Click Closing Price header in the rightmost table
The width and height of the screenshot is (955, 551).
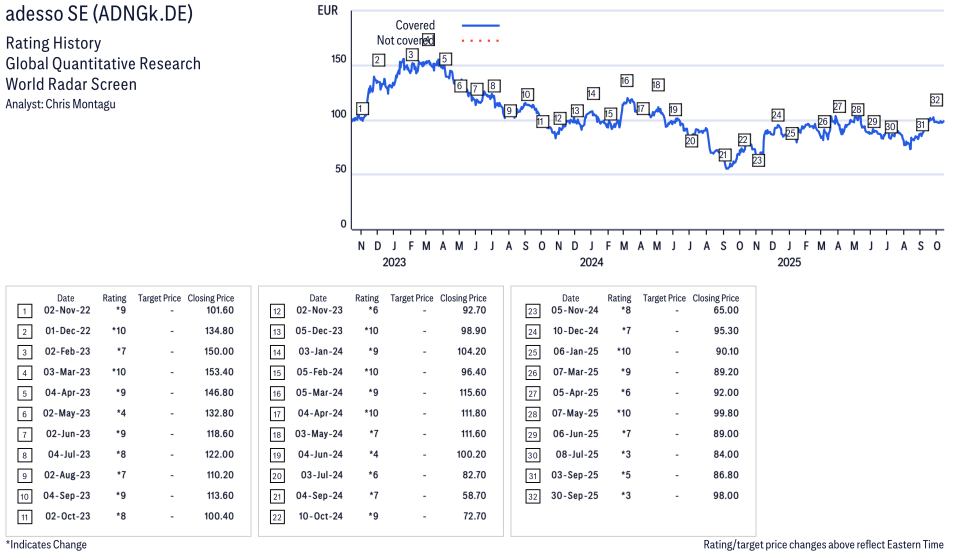click(715, 298)
